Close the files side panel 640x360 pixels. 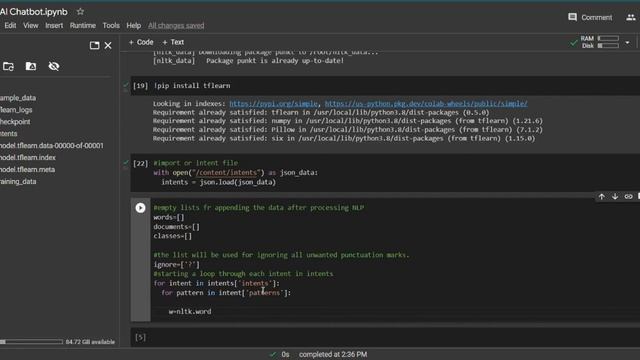[108, 45]
